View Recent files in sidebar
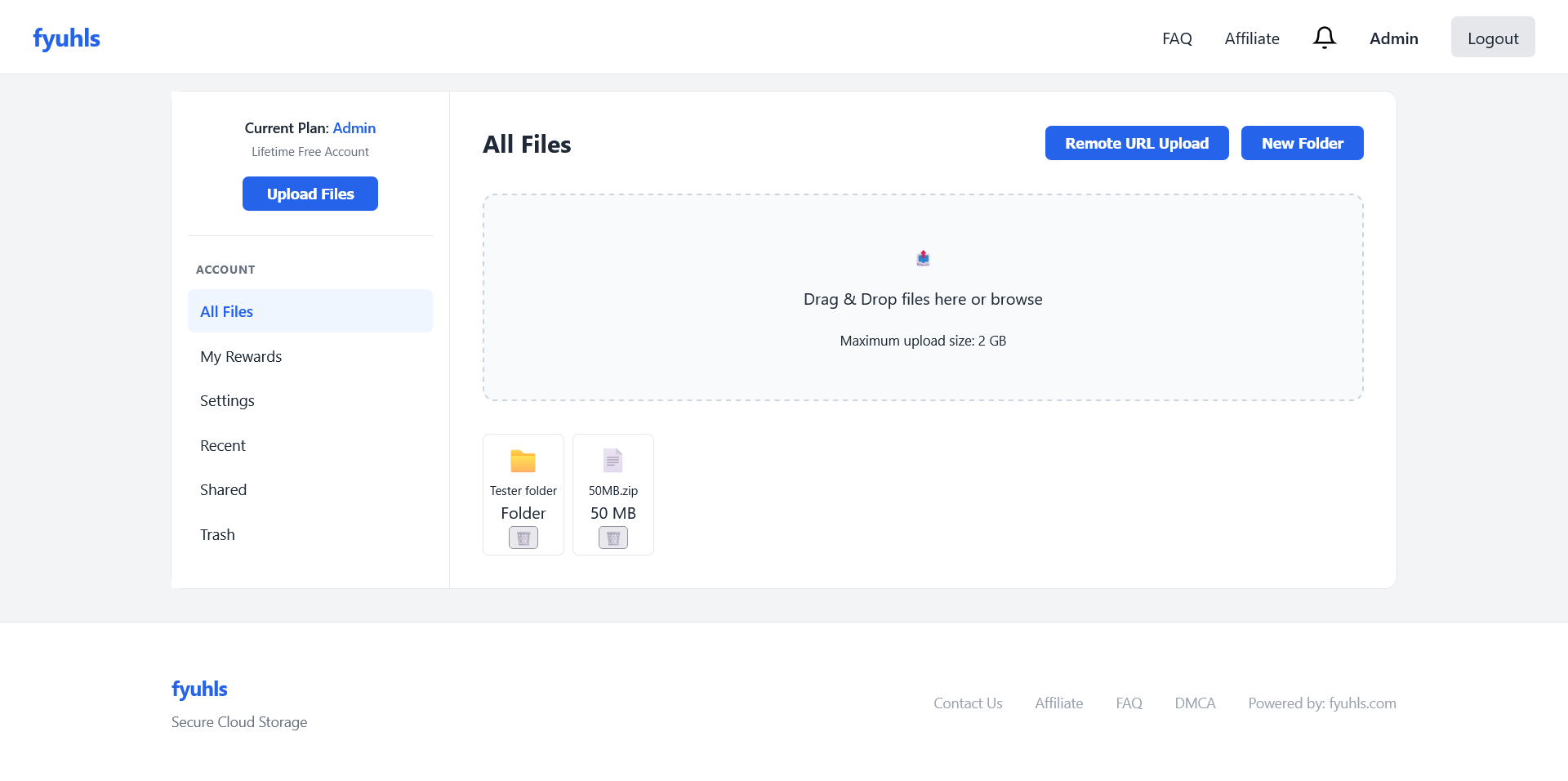 coord(223,445)
